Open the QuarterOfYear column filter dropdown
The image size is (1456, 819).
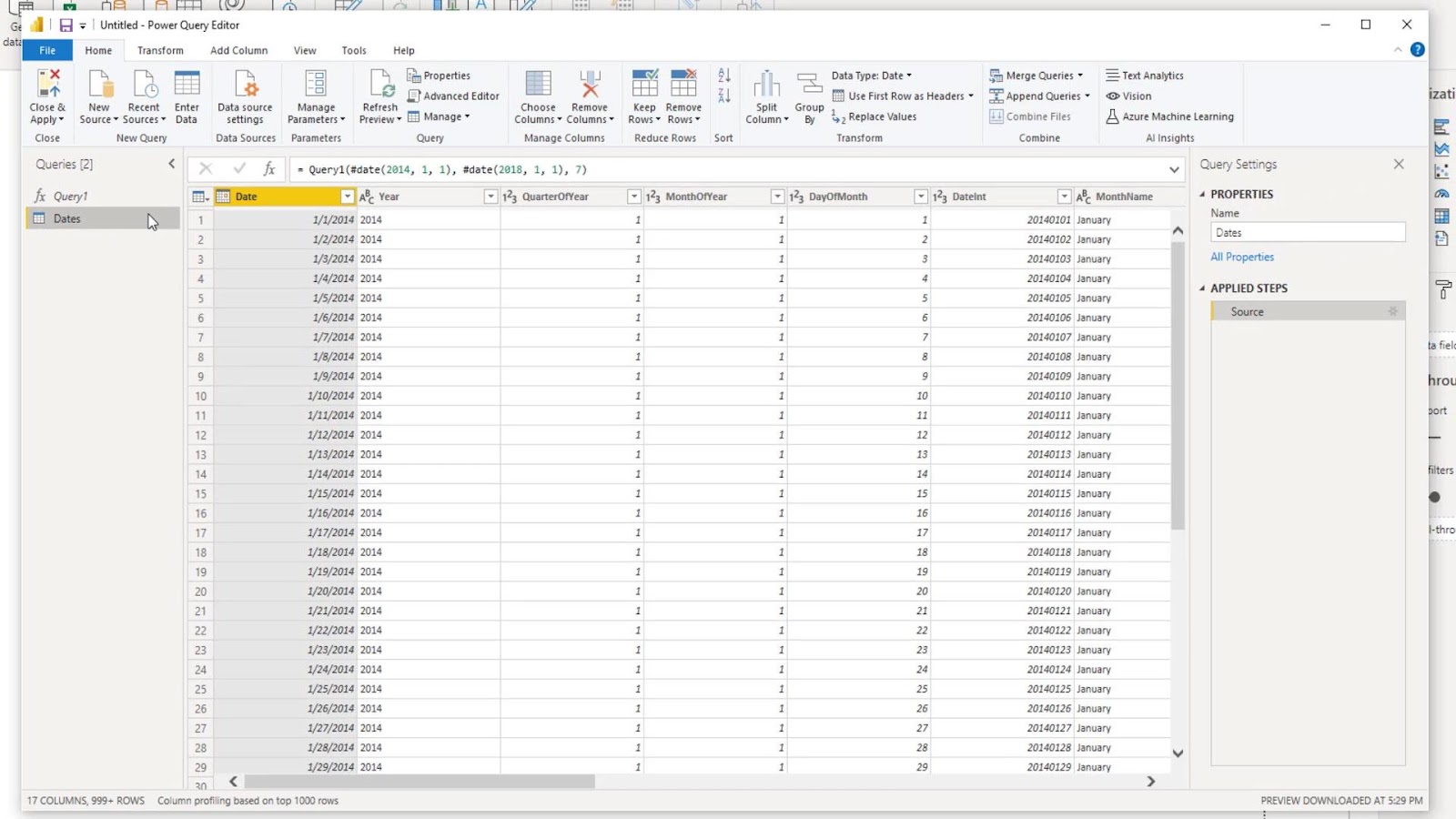[x=634, y=197]
